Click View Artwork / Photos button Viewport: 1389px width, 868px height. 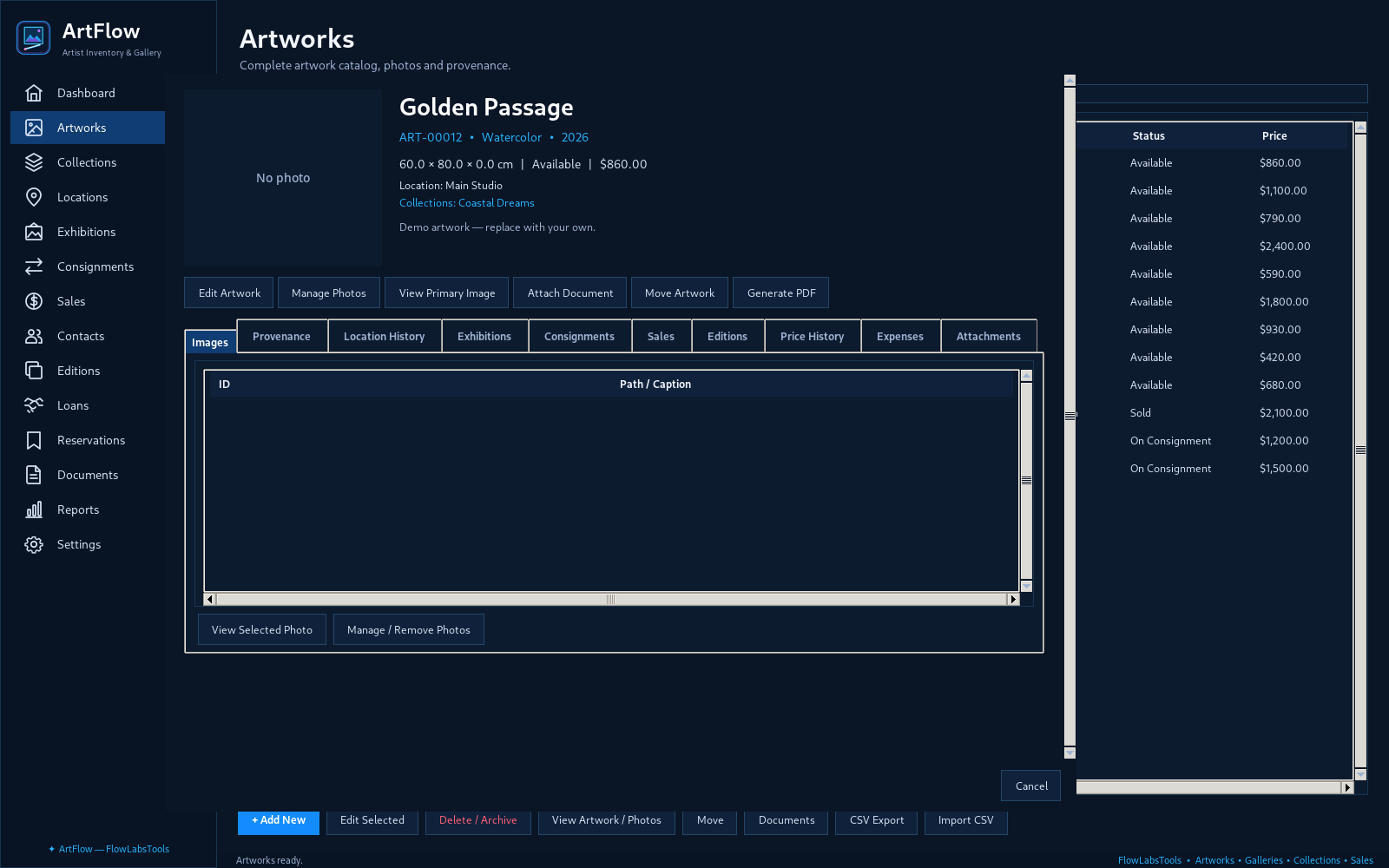[x=607, y=821]
